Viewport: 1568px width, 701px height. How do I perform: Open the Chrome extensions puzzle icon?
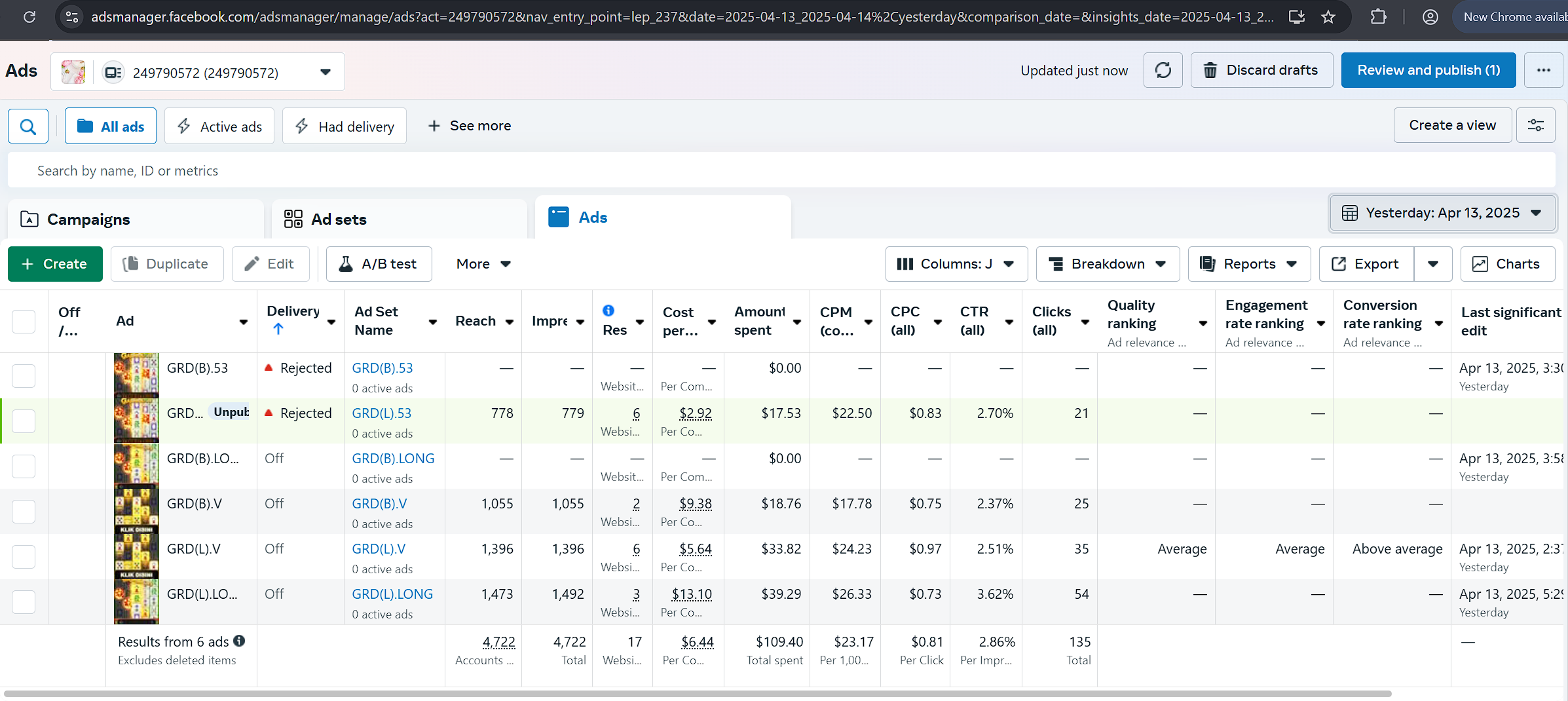pyautogui.click(x=1379, y=17)
